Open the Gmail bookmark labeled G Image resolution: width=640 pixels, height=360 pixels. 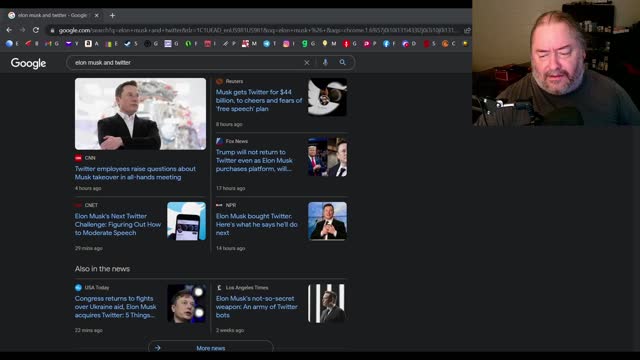[x=52, y=43]
